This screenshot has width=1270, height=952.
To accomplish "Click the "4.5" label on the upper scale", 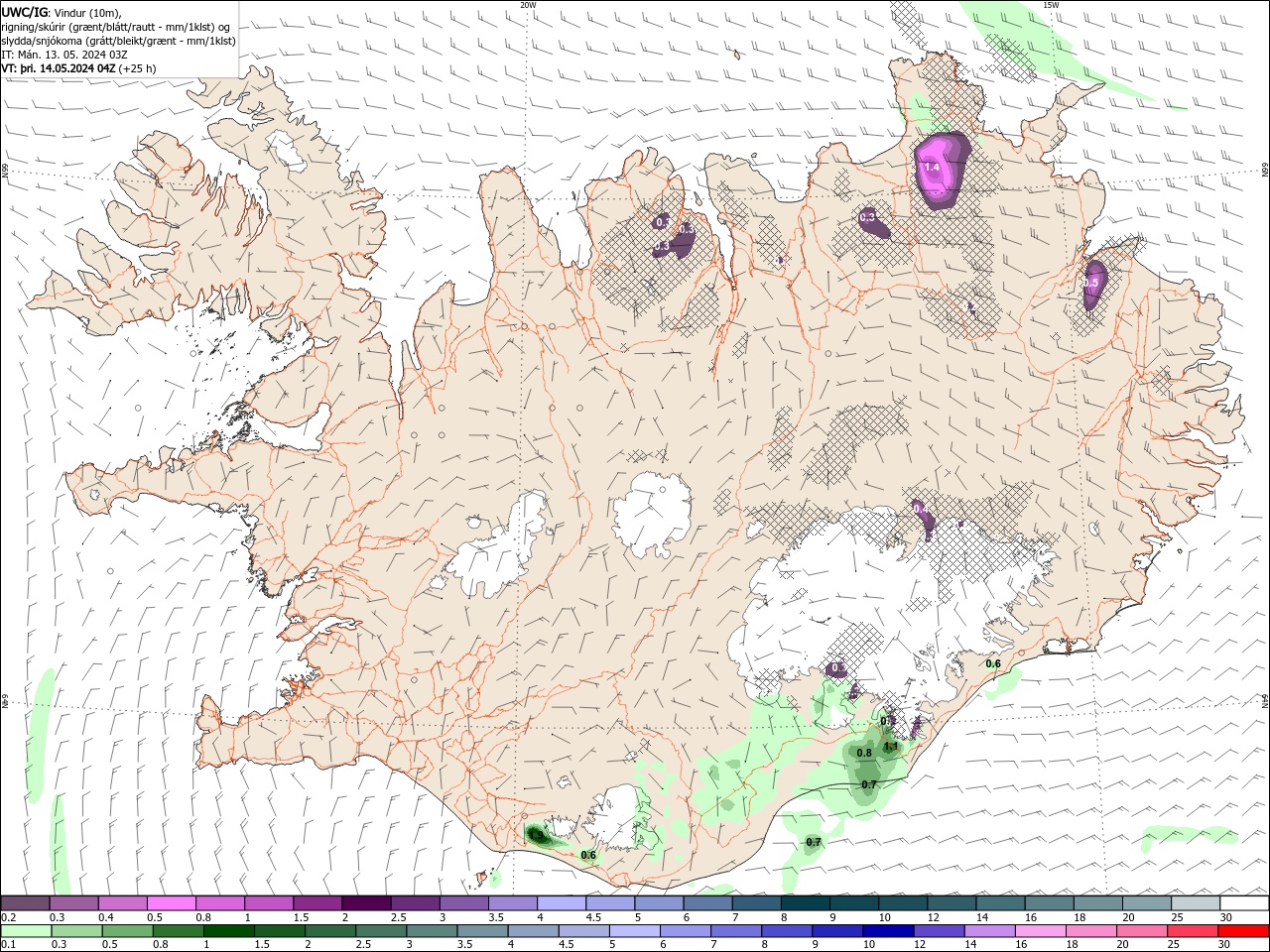I will (x=593, y=917).
